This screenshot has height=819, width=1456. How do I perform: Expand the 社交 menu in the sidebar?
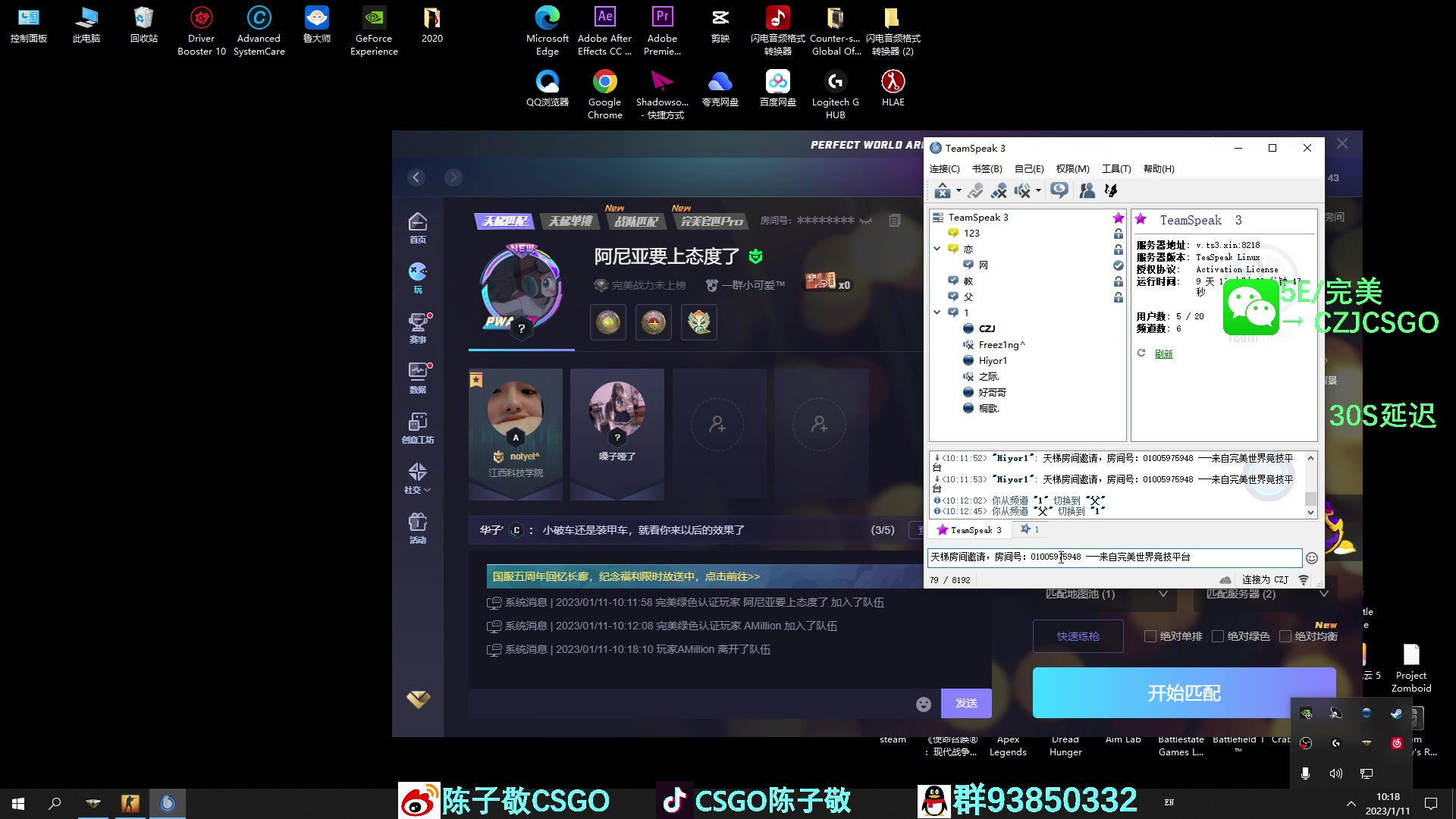pos(418,478)
